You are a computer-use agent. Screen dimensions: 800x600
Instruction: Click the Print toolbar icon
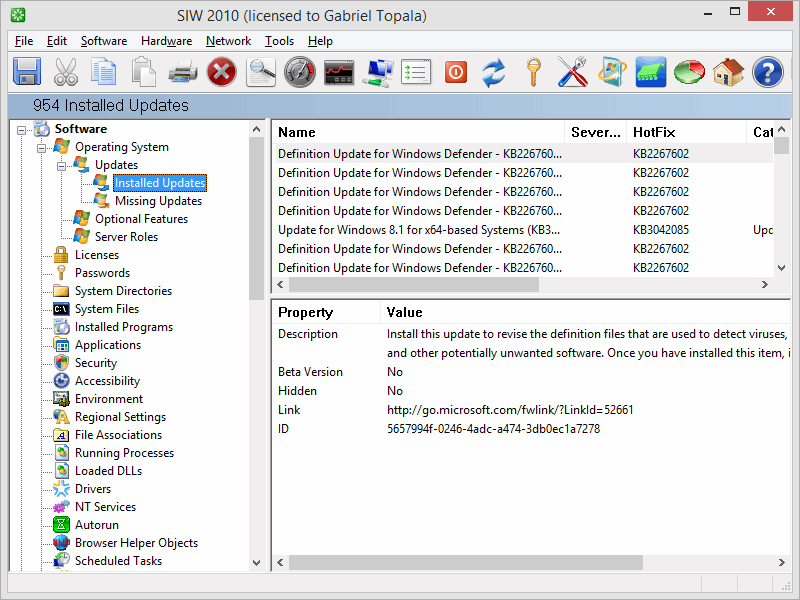[183, 71]
